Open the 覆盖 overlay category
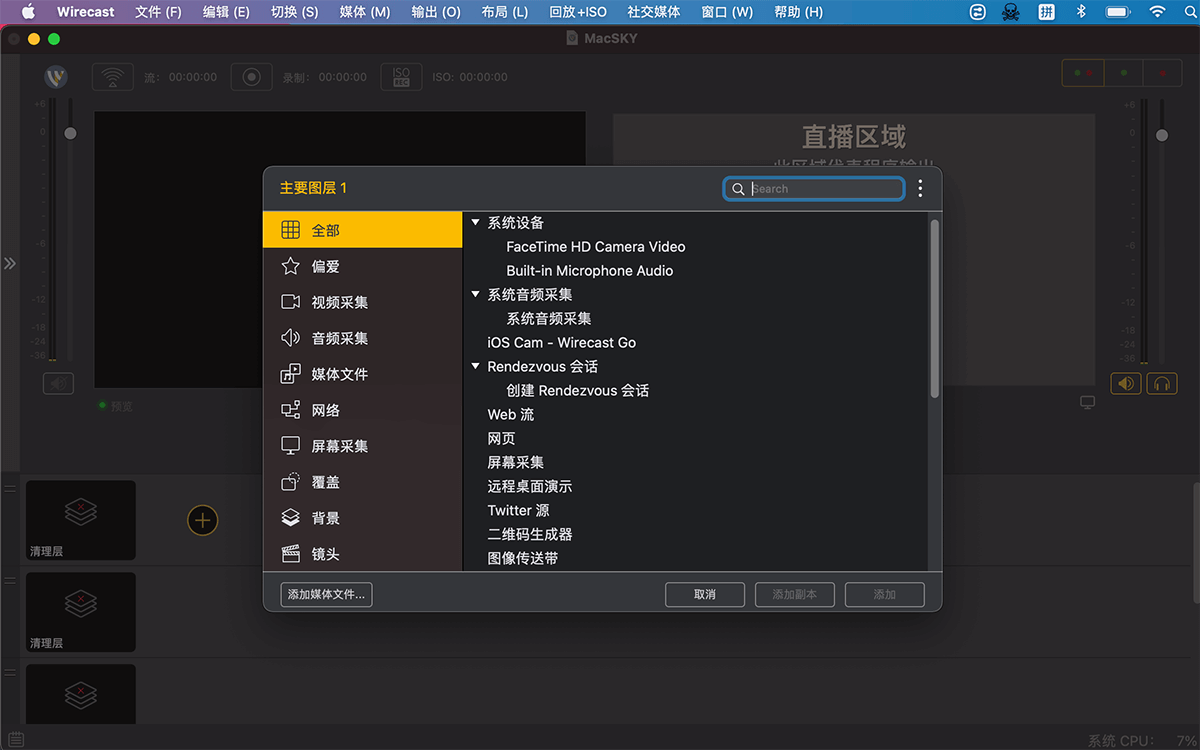 click(x=290, y=482)
